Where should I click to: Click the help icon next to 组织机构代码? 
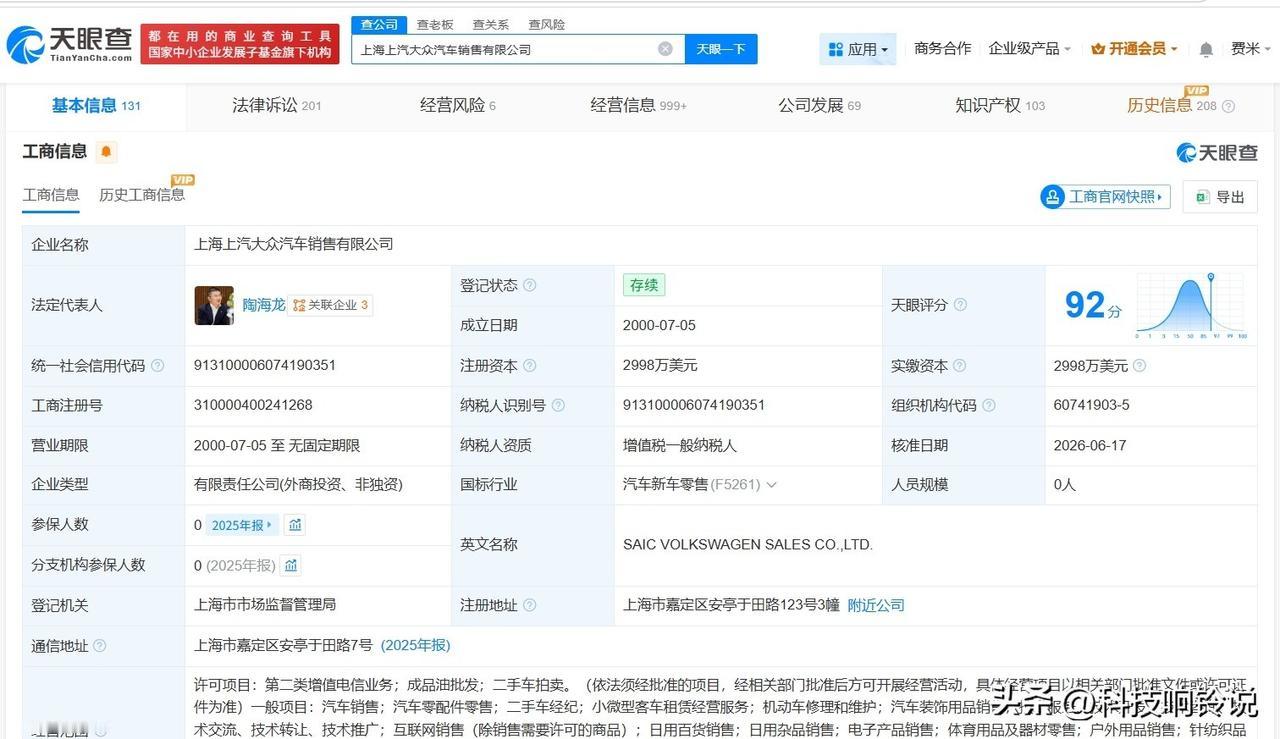pos(988,405)
